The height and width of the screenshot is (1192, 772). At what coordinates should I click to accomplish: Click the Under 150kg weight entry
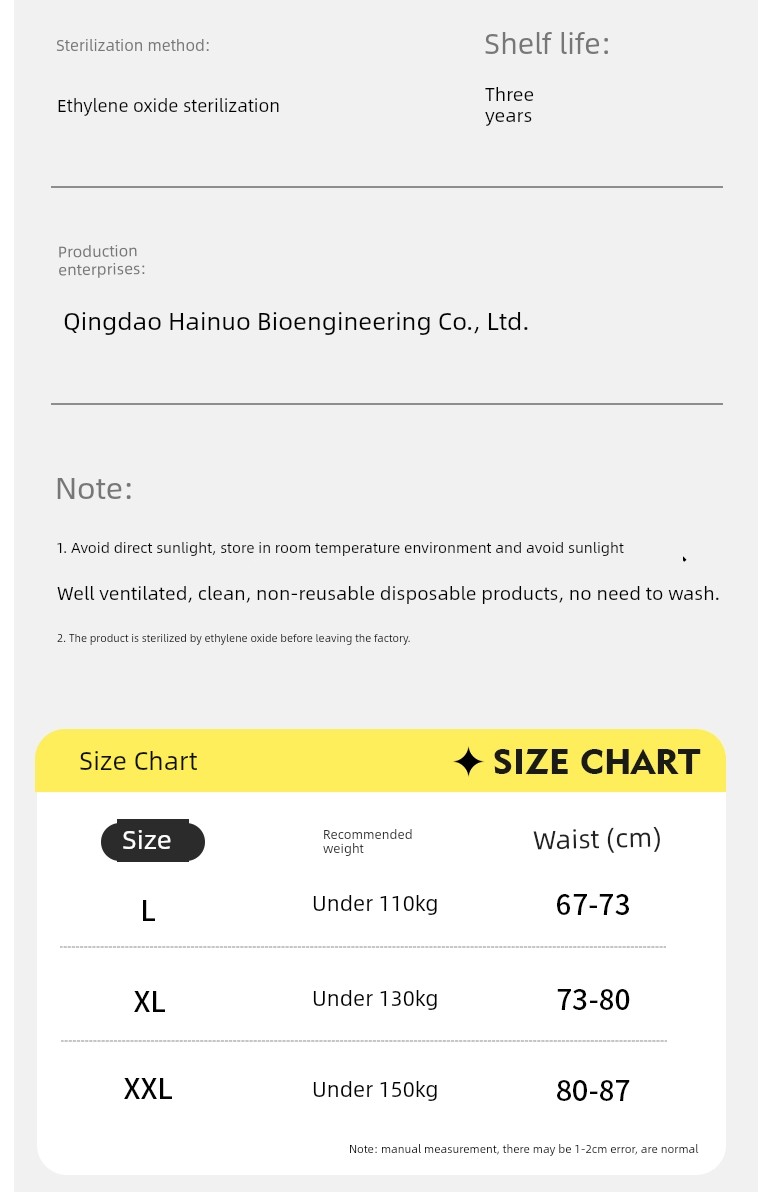pyautogui.click(x=375, y=1090)
